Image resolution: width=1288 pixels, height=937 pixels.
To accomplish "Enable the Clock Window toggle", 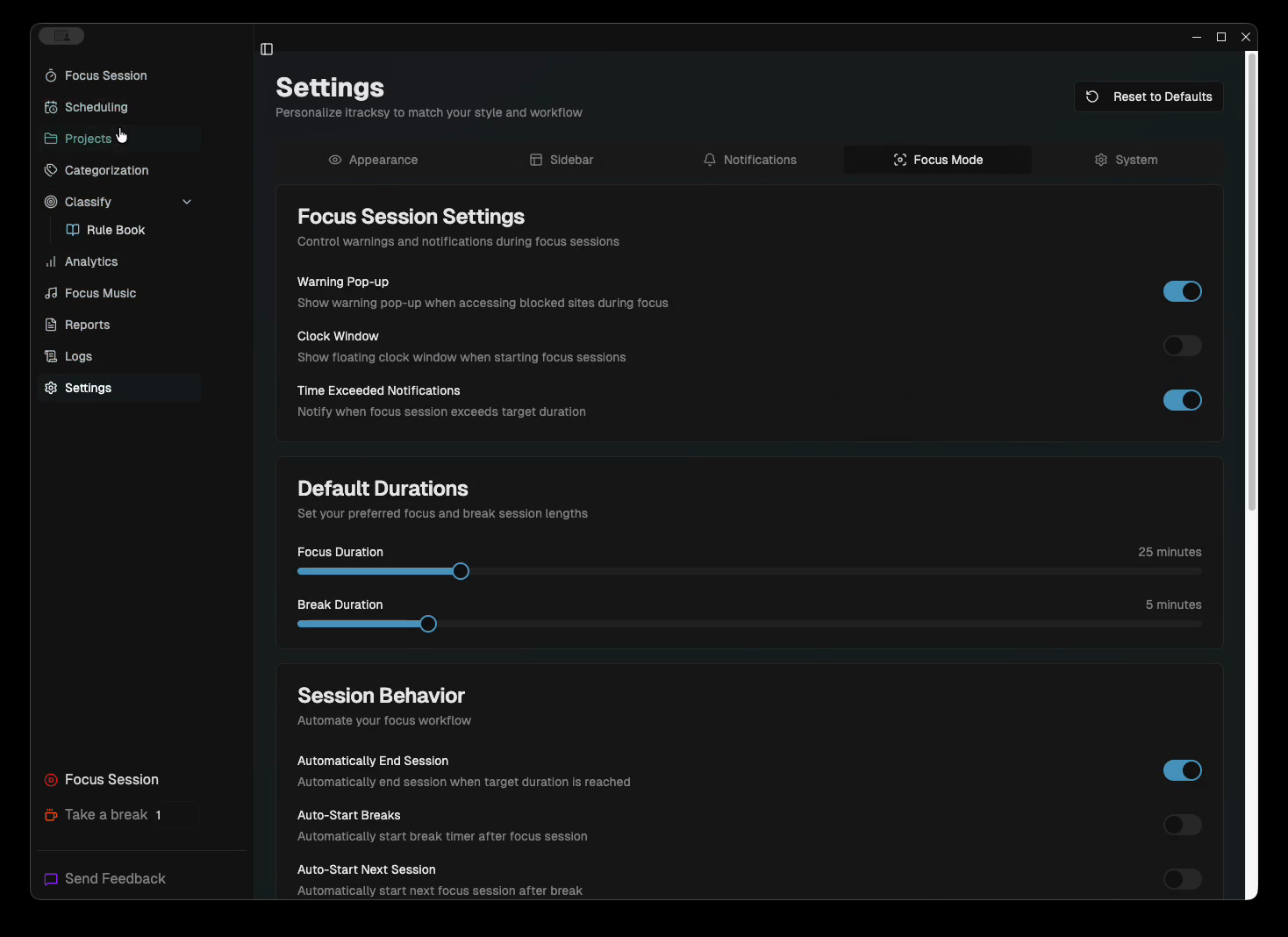I will [1182, 346].
